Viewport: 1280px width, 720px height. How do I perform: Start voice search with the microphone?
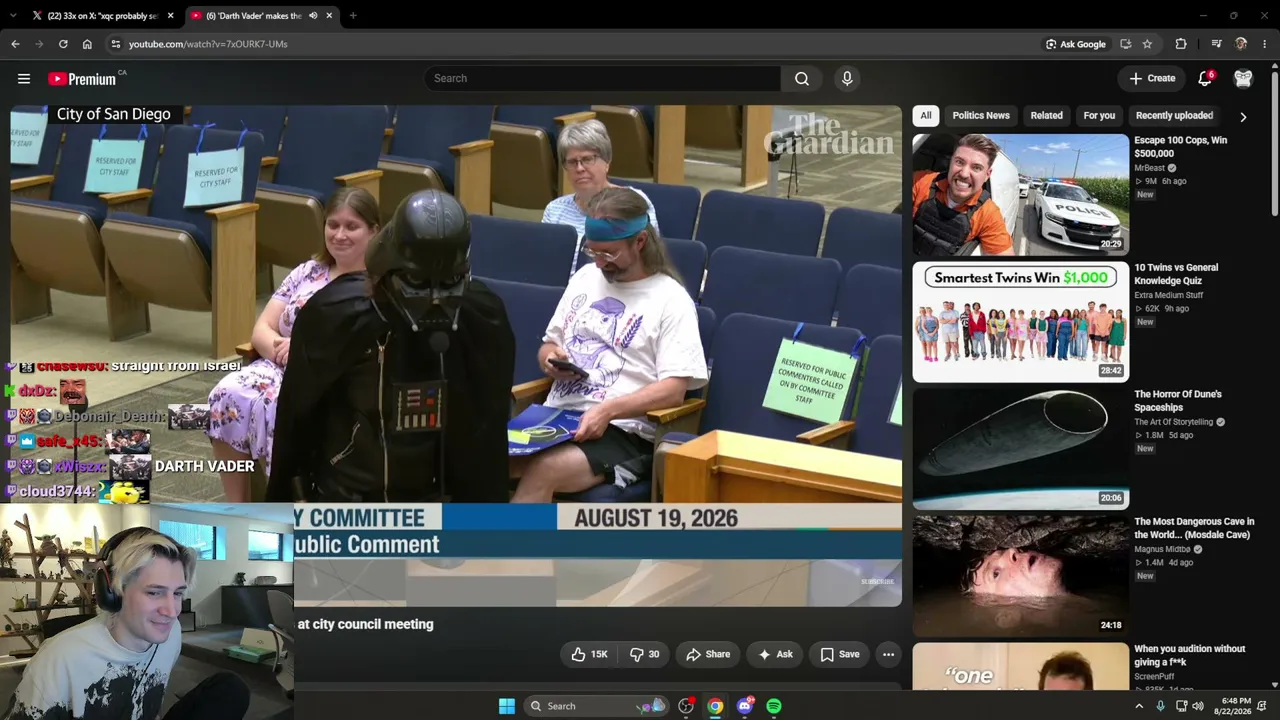[847, 78]
